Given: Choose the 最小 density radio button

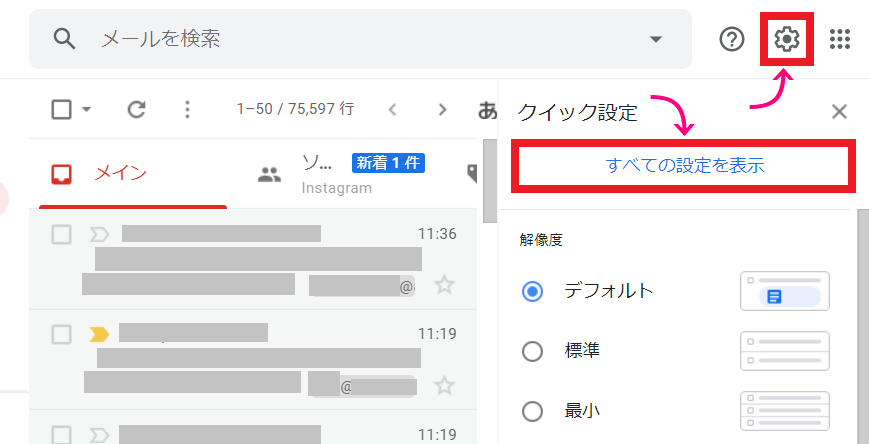Looking at the screenshot, I should click(533, 410).
